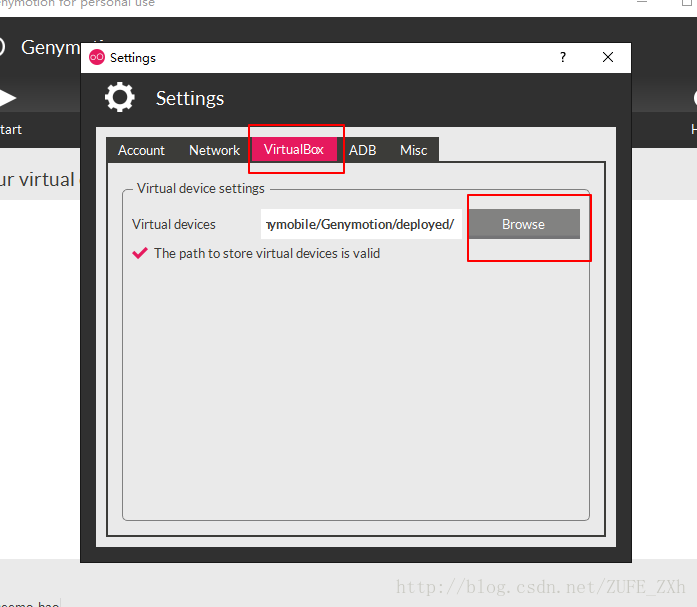Click the Start play icon in Genymotion window
697x607 pixels.
coord(8,98)
